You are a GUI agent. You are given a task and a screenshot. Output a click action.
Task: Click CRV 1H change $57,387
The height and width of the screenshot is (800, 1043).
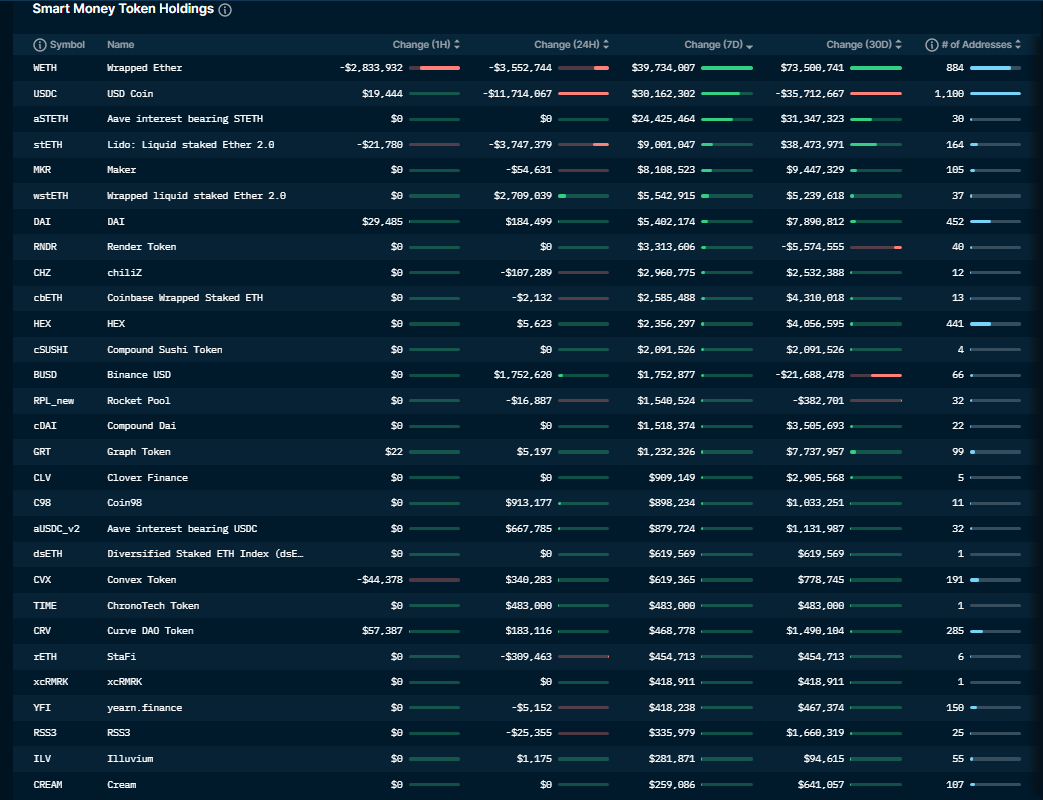(382, 631)
